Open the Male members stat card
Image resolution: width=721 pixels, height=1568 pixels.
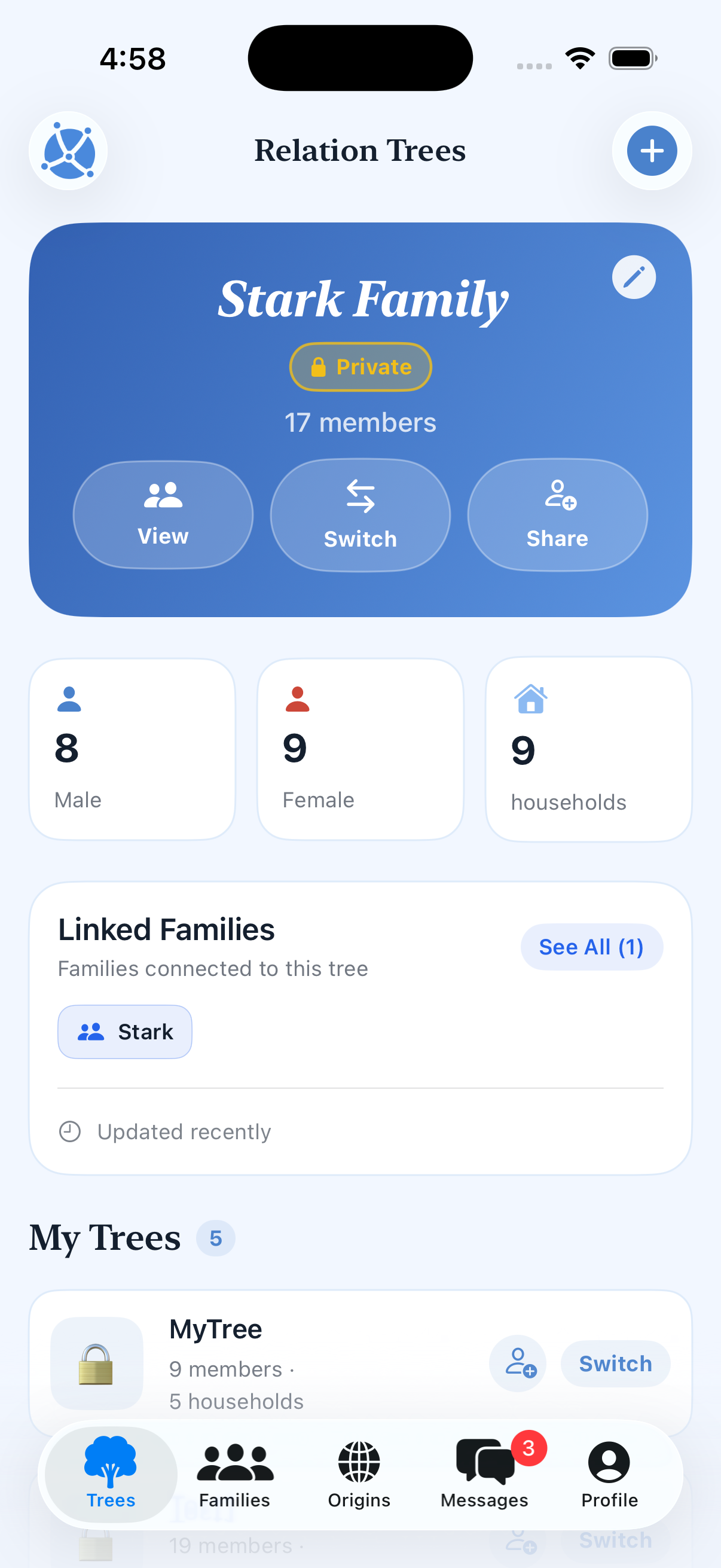point(132,749)
